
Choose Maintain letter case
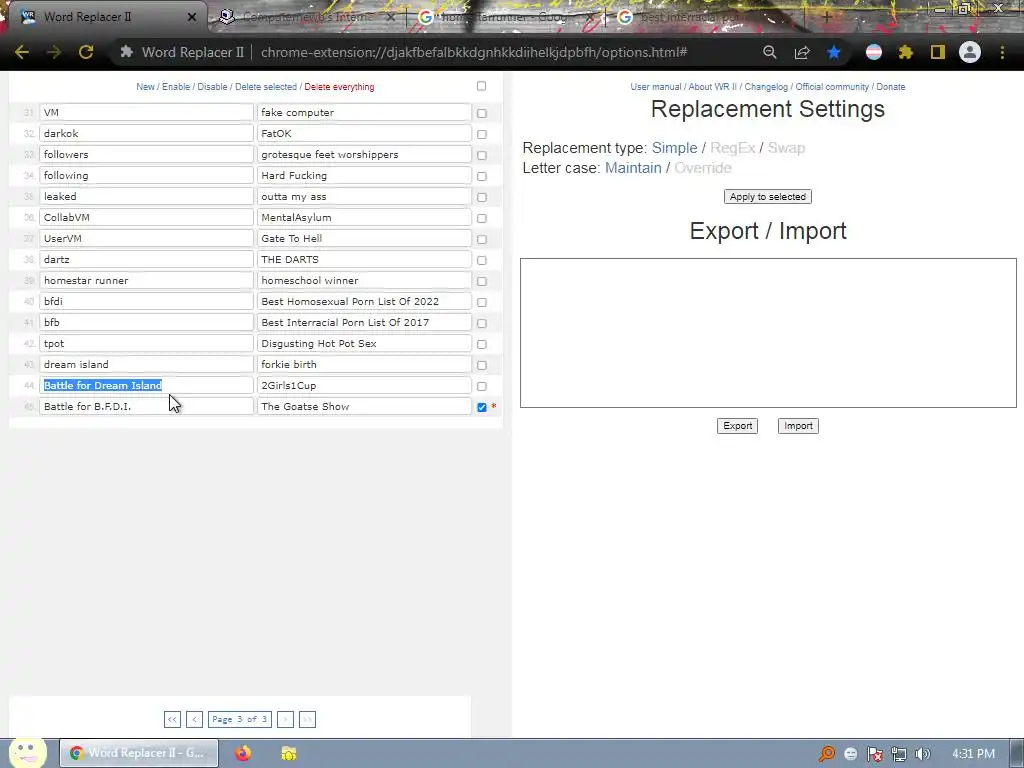pyautogui.click(x=633, y=168)
